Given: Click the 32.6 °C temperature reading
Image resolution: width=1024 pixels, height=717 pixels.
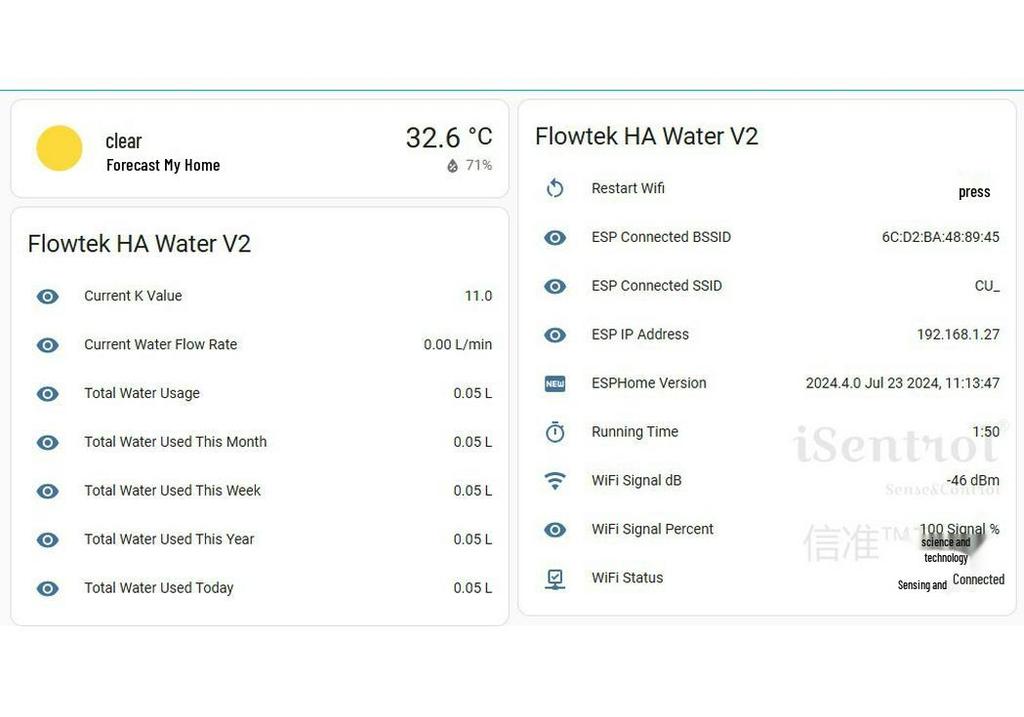Looking at the screenshot, I should coord(449,138).
